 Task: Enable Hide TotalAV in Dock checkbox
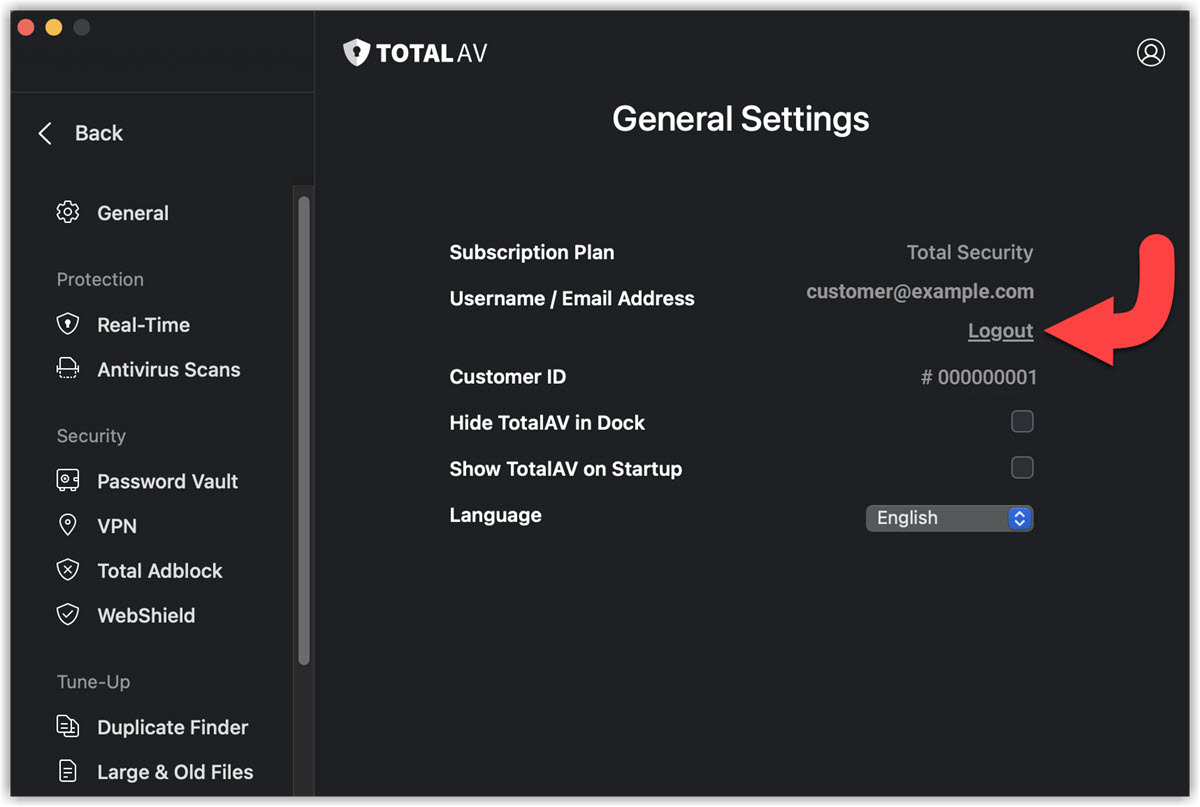tap(1022, 422)
